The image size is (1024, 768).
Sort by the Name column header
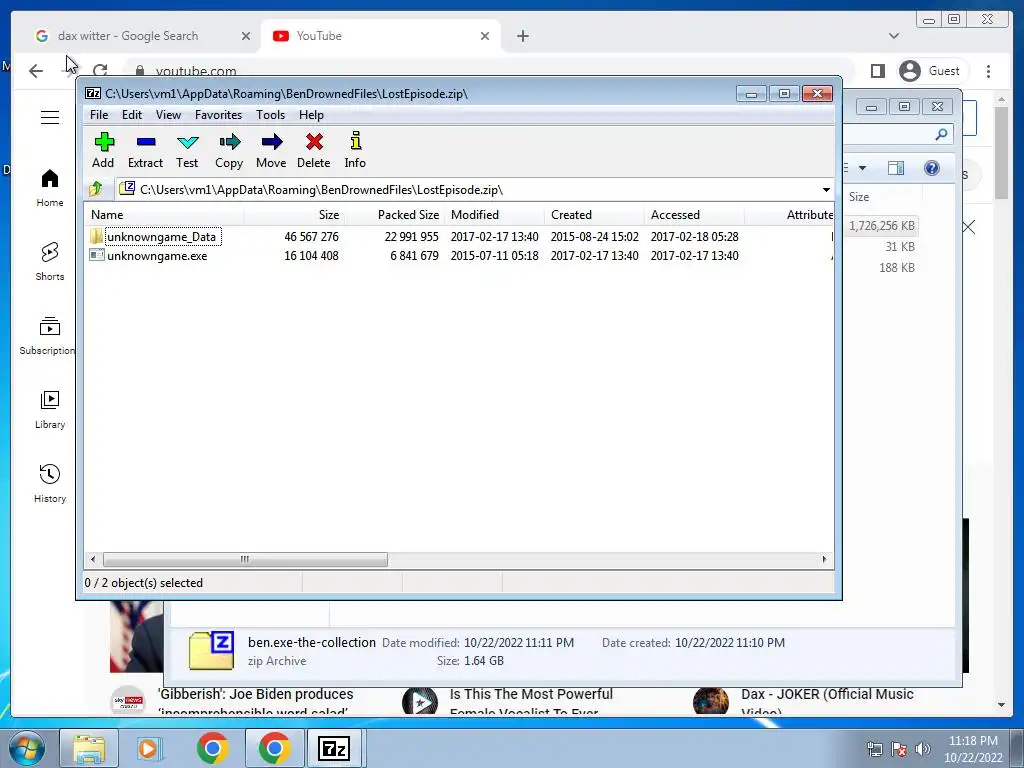165,215
